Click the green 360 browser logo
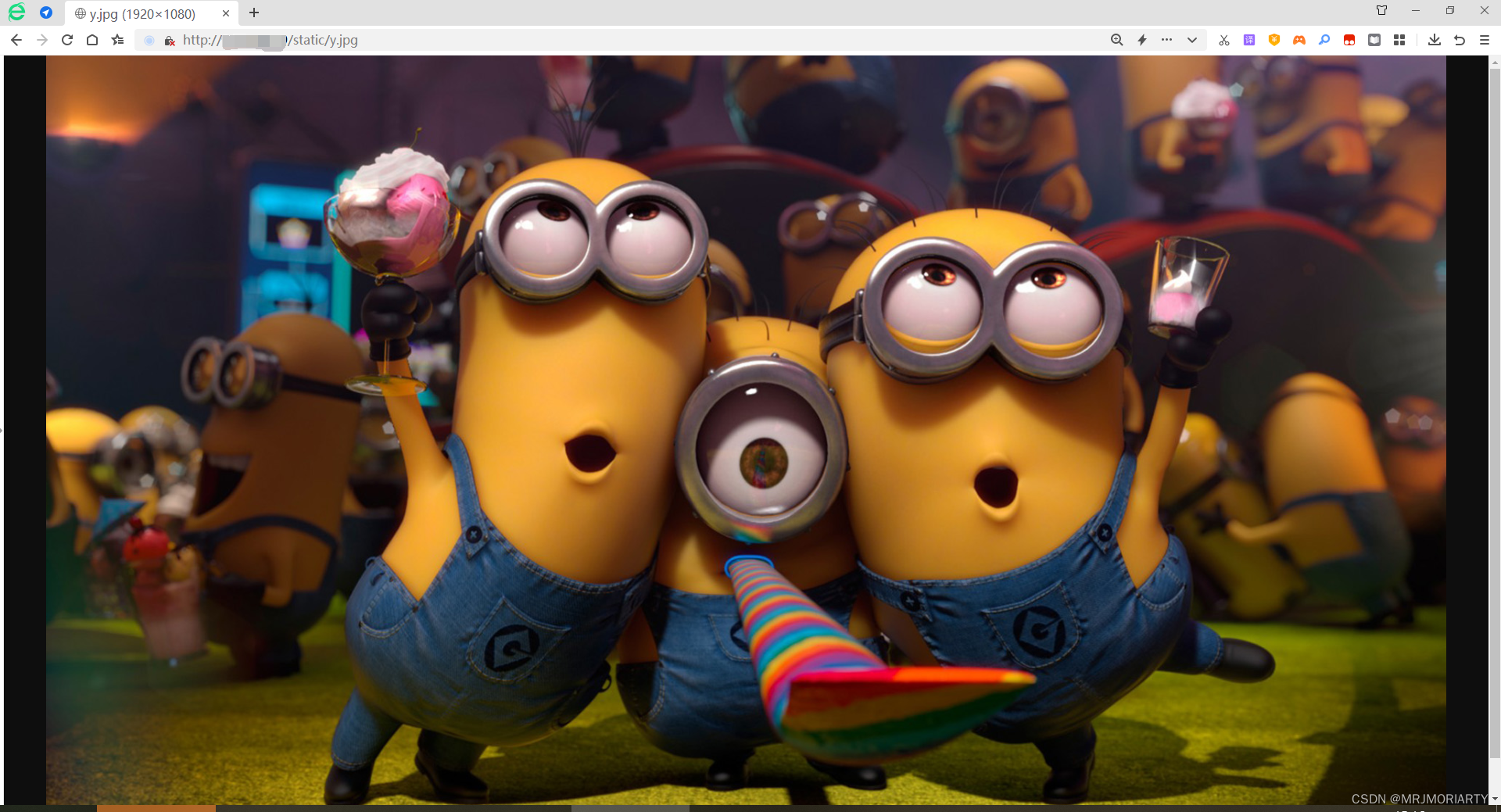The width and height of the screenshot is (1501, 812). click(16, 13)
